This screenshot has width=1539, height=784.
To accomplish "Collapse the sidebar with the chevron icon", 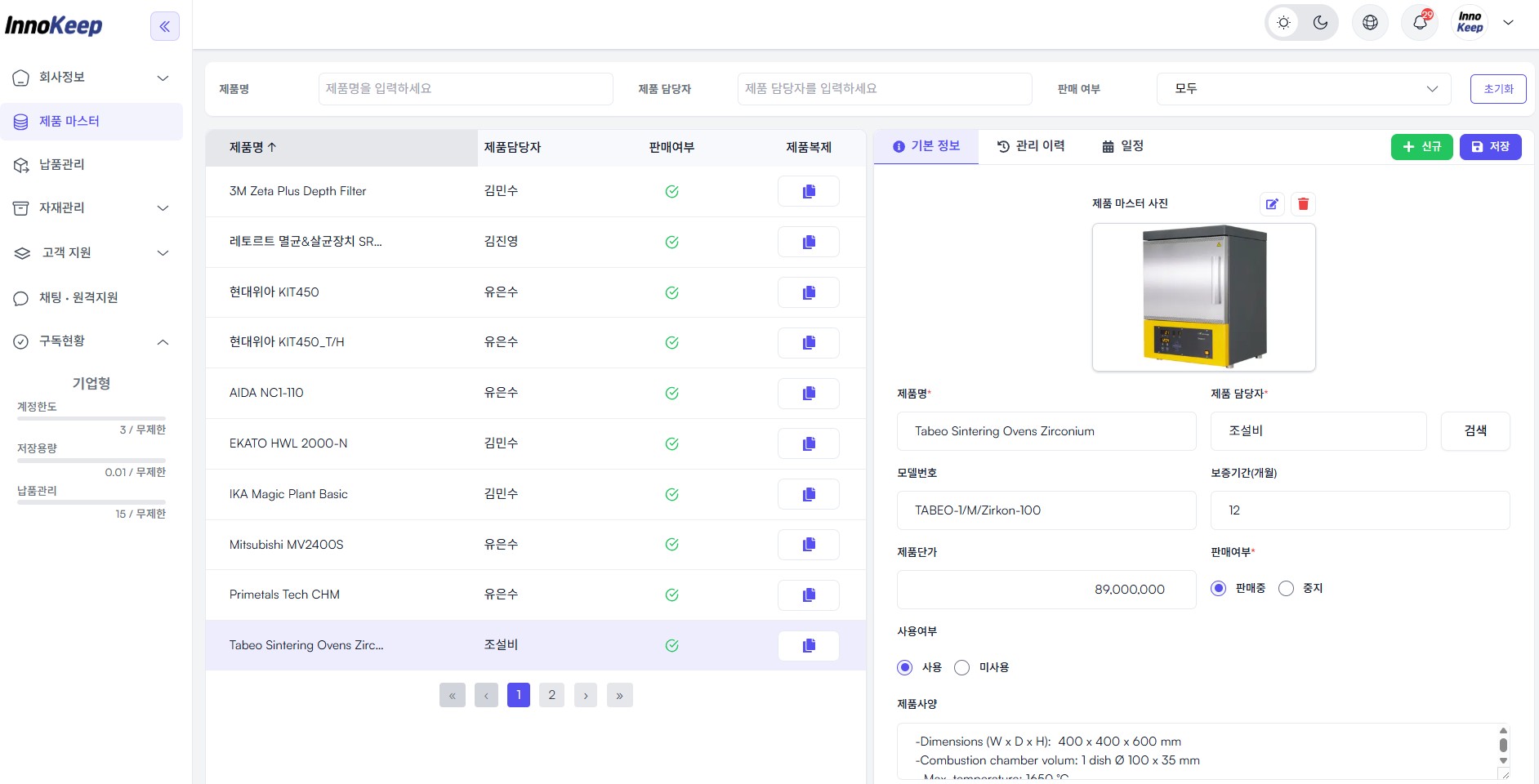I will 165,26.
